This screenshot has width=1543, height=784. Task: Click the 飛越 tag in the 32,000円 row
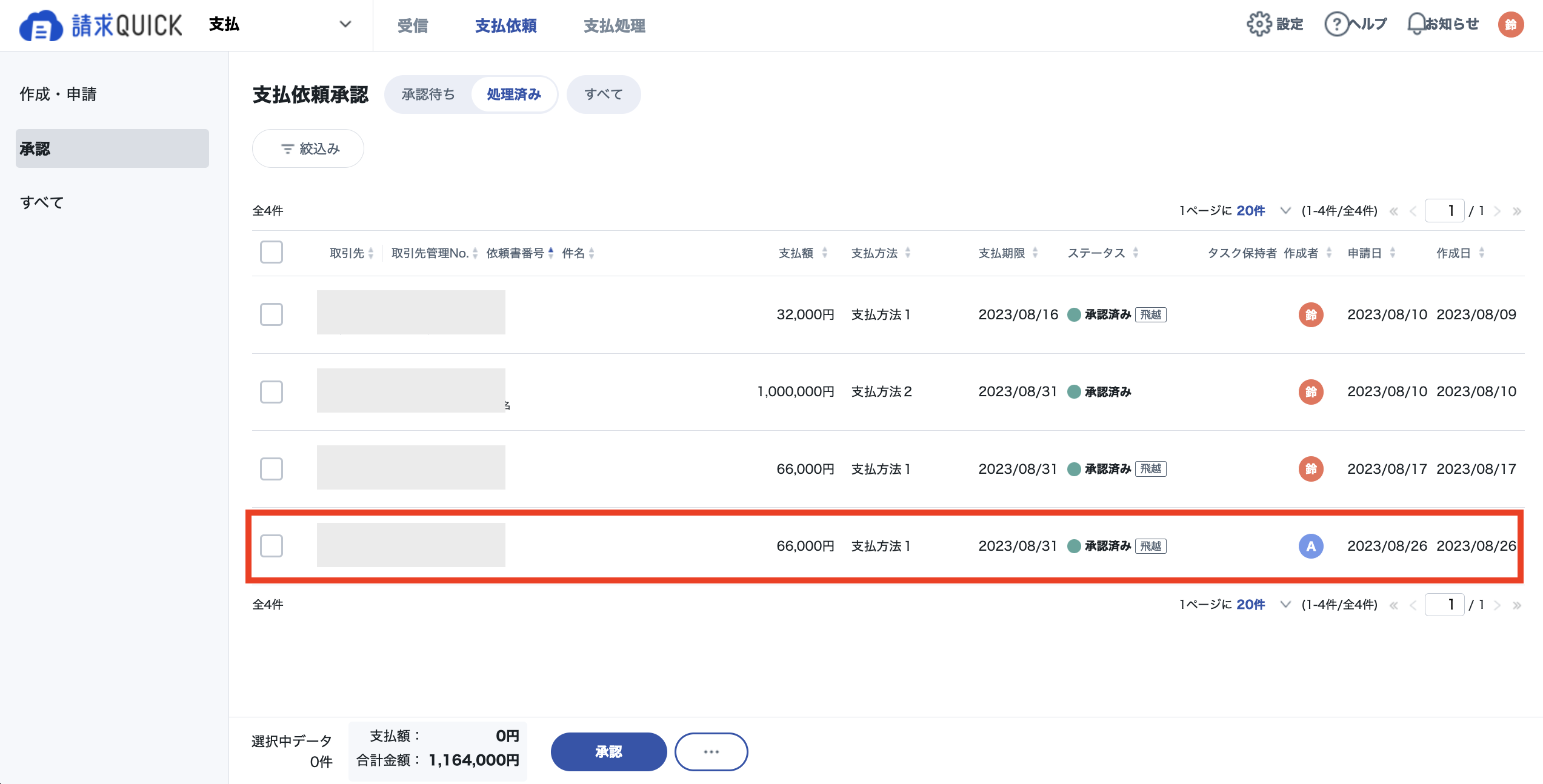point(1151,314)
